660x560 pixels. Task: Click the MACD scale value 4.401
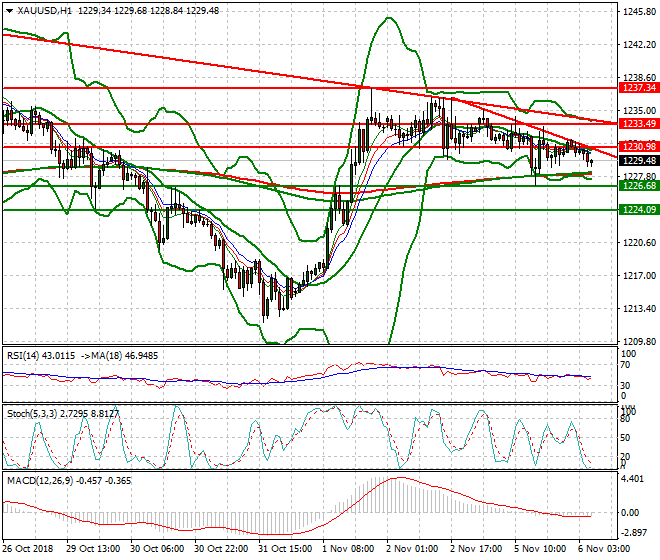click(x=633, y=479)
